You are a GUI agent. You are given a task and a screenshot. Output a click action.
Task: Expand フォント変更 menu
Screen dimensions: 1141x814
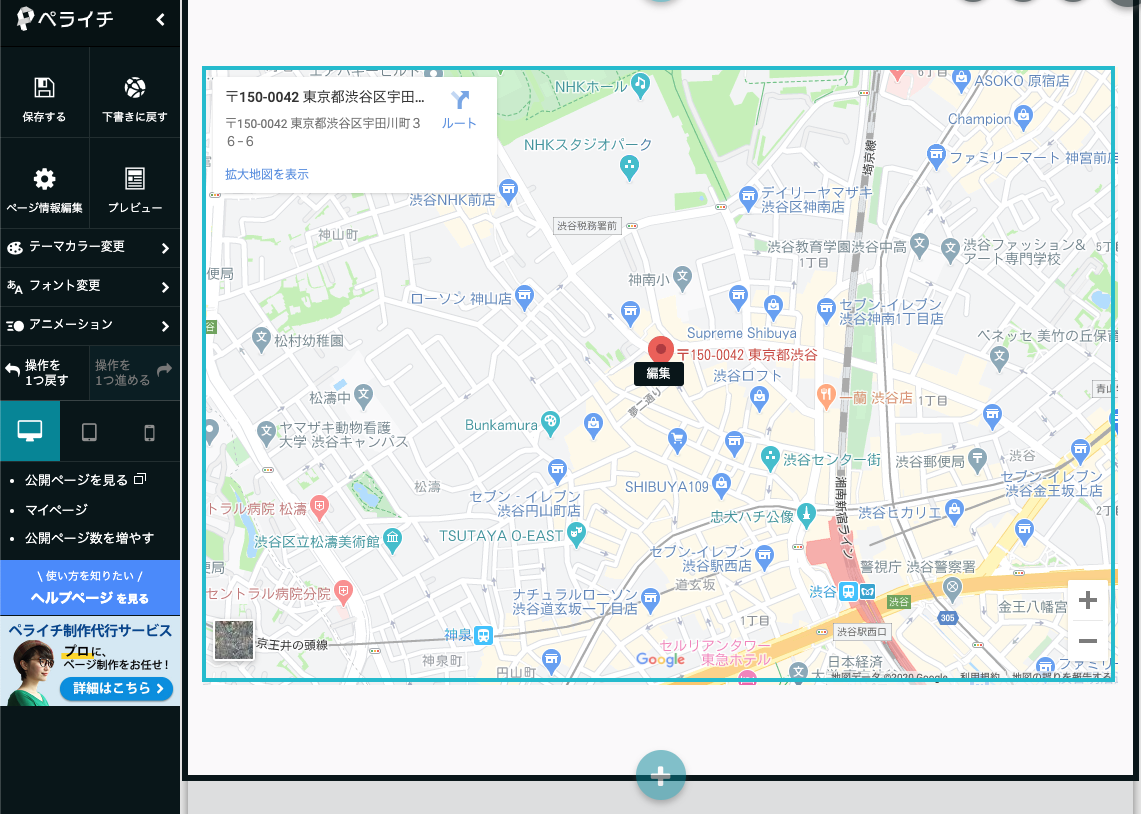90,287
